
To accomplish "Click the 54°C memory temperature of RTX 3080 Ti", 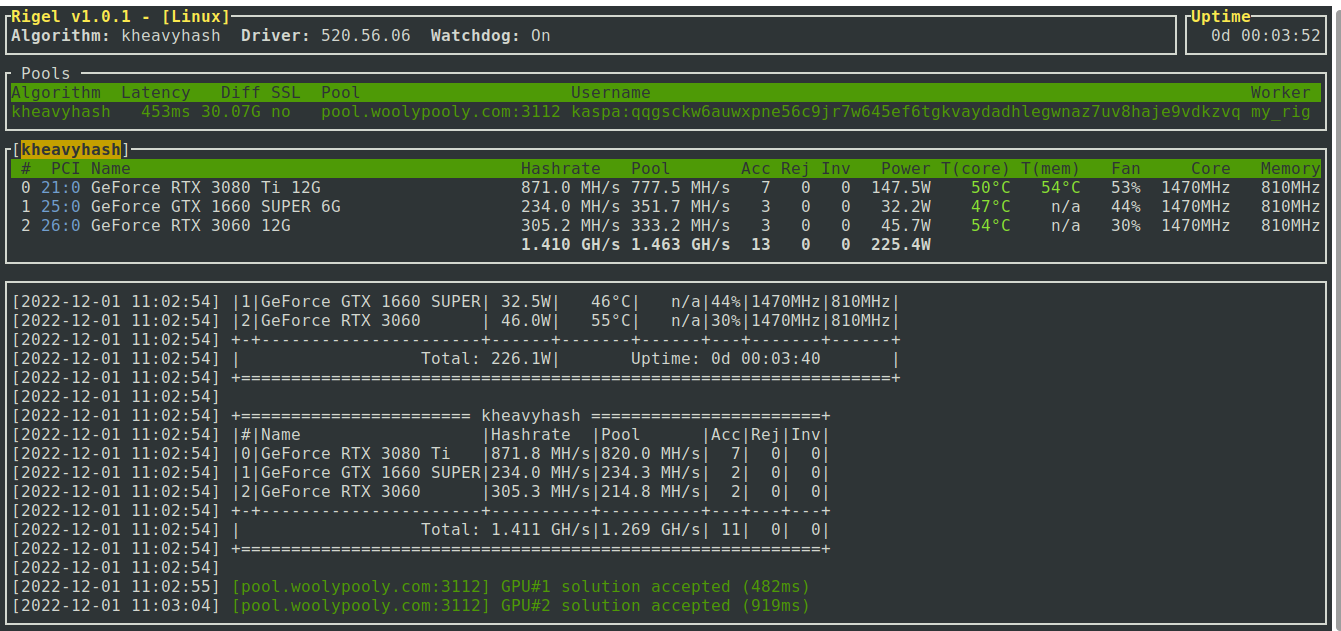I will tap(1061, 187).
